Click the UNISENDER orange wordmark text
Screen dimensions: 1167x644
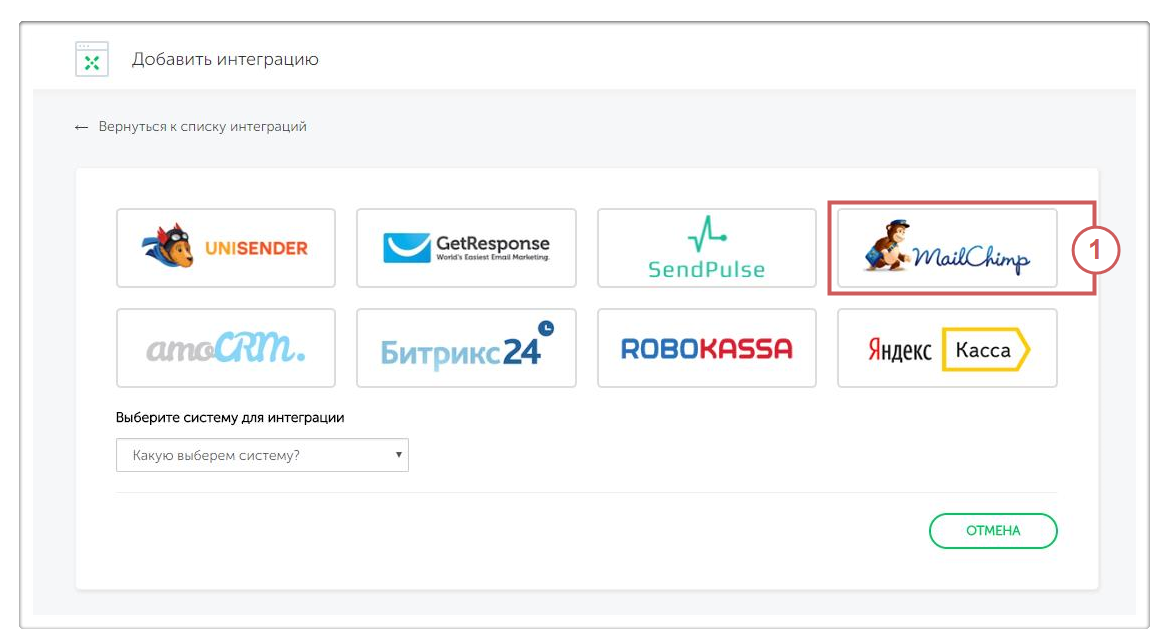coord(257,248)
